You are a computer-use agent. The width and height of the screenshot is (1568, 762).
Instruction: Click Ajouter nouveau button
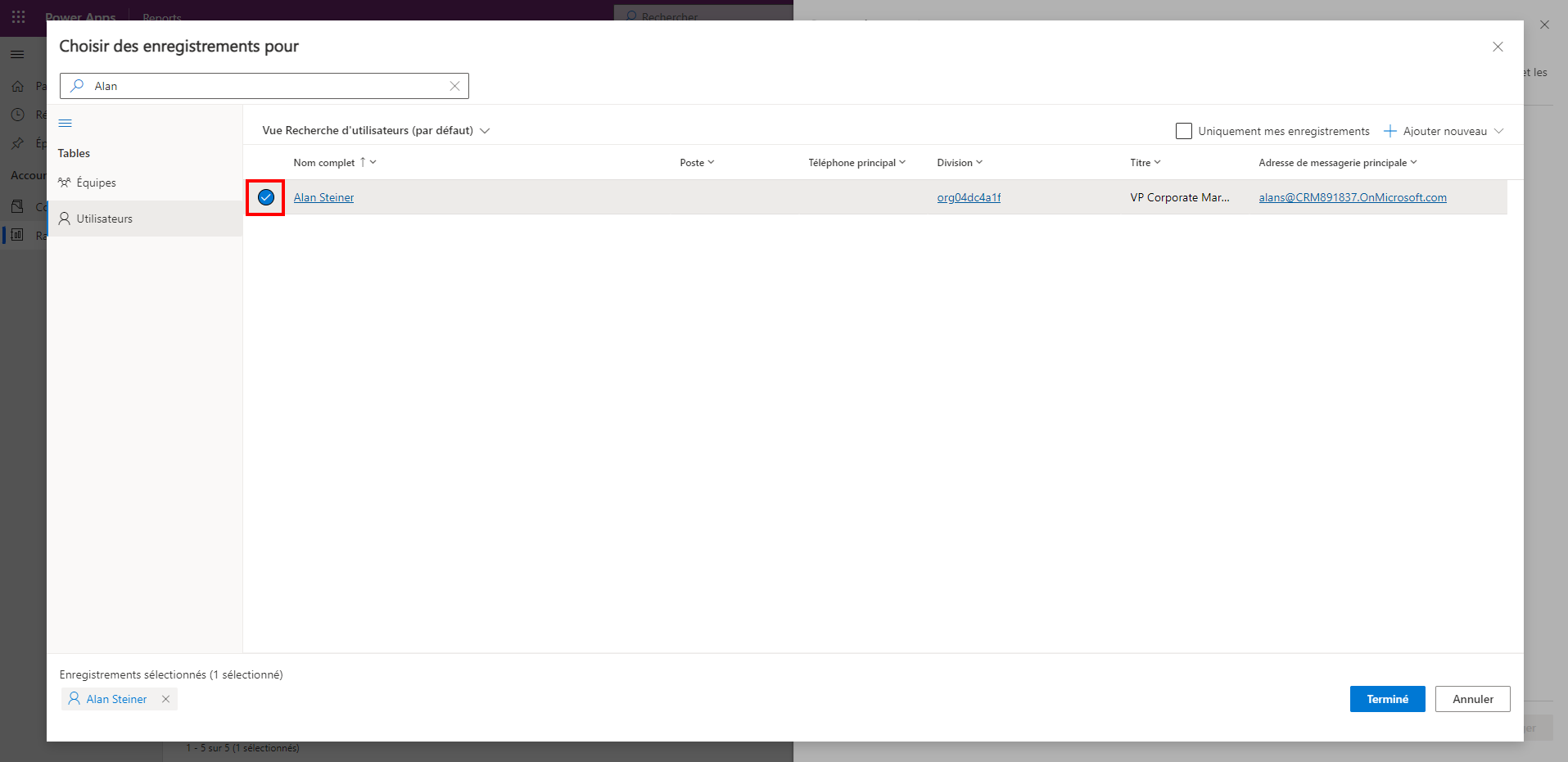(x=1435, y=131)
